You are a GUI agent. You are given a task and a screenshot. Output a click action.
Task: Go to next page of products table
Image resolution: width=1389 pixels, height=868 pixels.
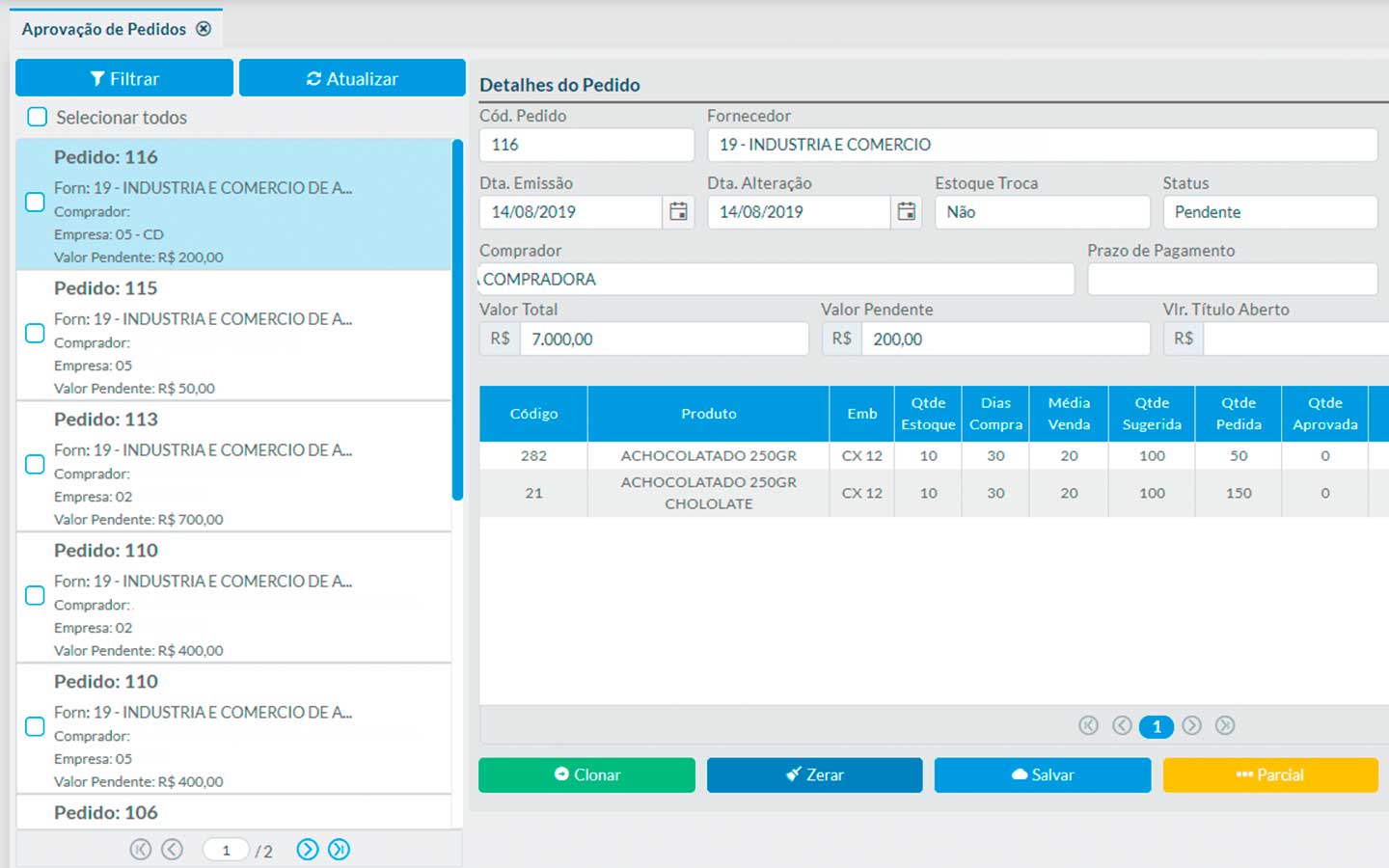pos(1192,725)
